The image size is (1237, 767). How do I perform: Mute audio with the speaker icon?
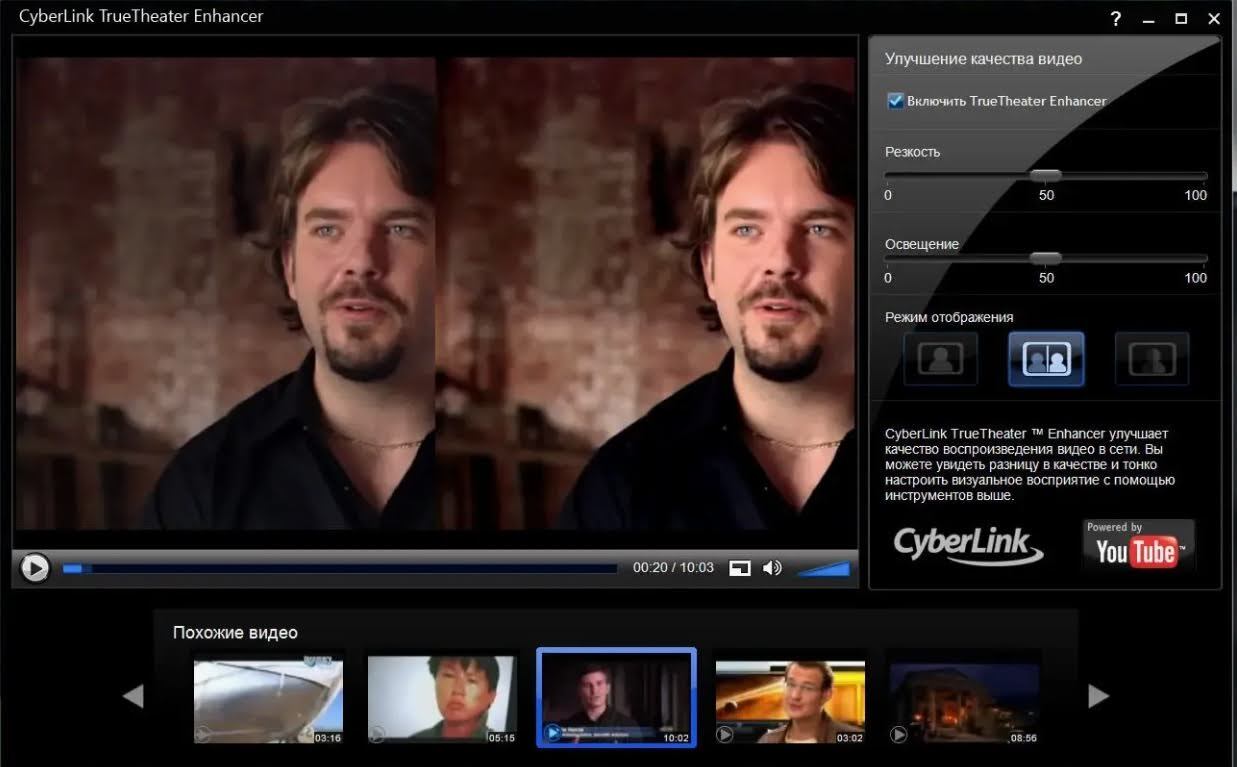click(x=772, y=568)
